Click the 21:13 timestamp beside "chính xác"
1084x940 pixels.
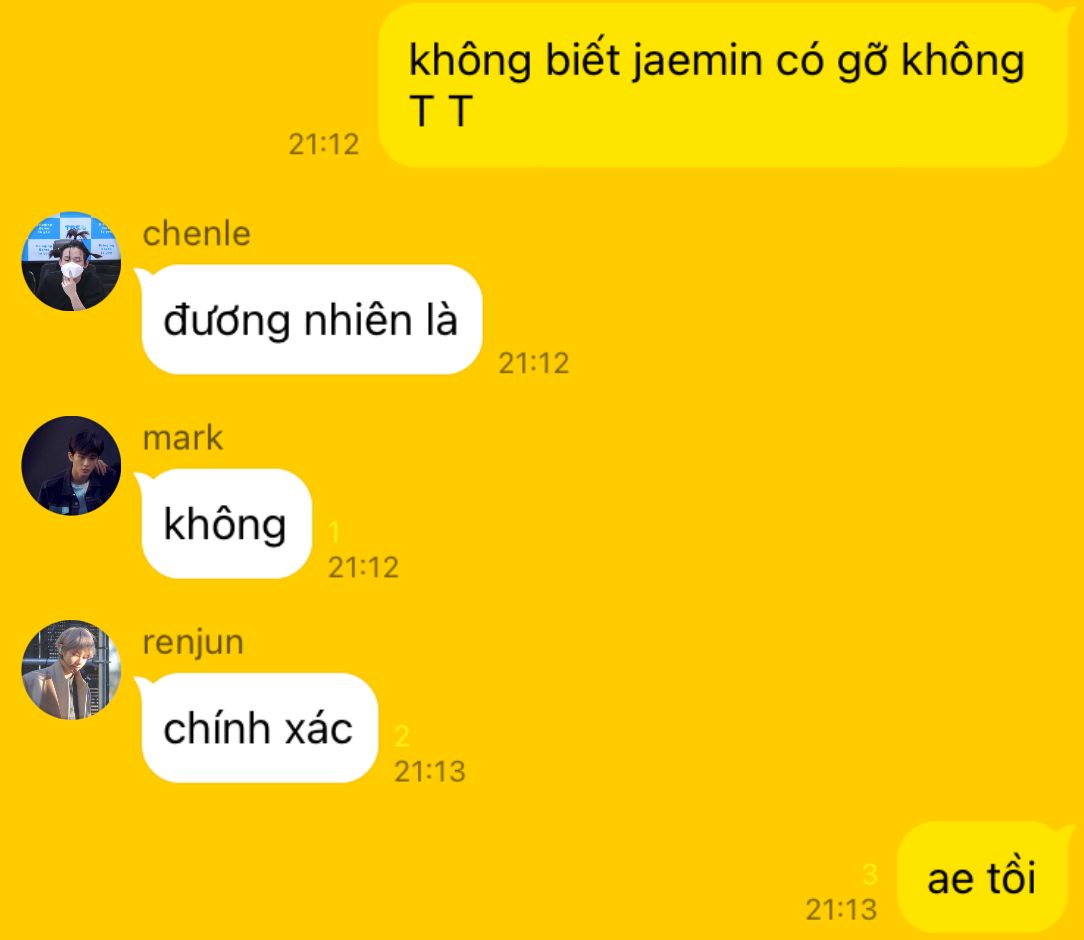click(x=429, y=771)
